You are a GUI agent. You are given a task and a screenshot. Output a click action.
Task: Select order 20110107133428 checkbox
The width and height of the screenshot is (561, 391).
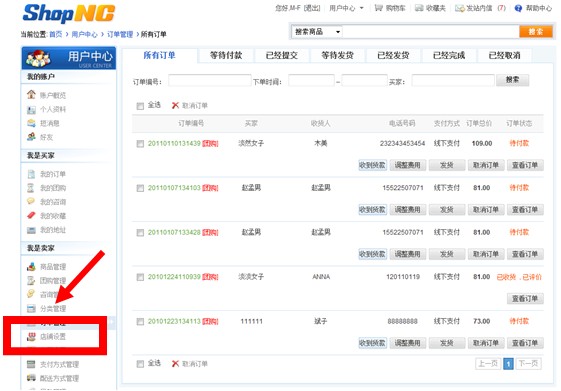tap(140, 233)
